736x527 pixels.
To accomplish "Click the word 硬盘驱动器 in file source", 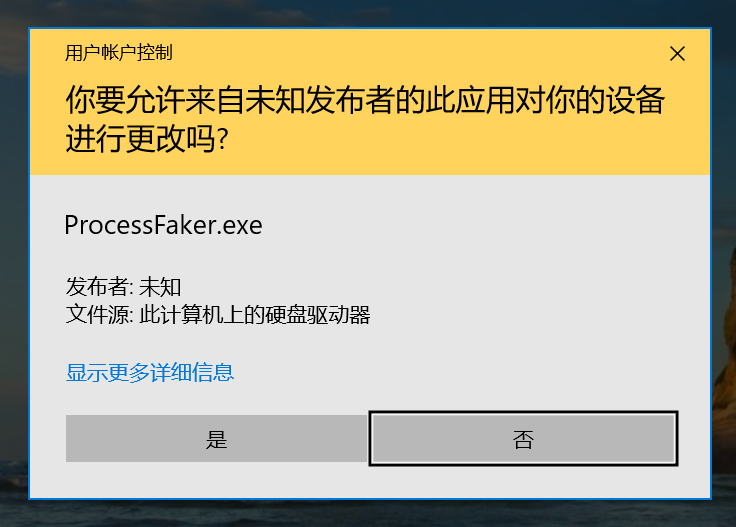I will click(317, 314).
